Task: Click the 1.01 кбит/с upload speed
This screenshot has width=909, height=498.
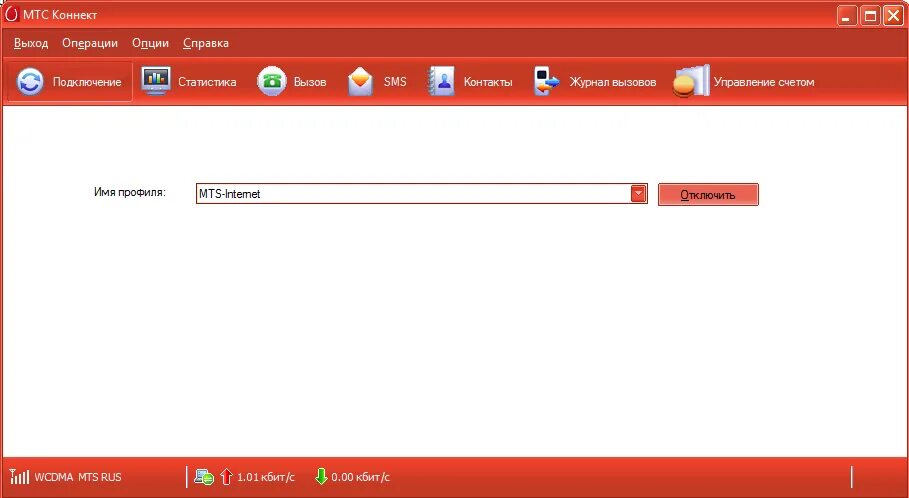Action: [266, 477]
